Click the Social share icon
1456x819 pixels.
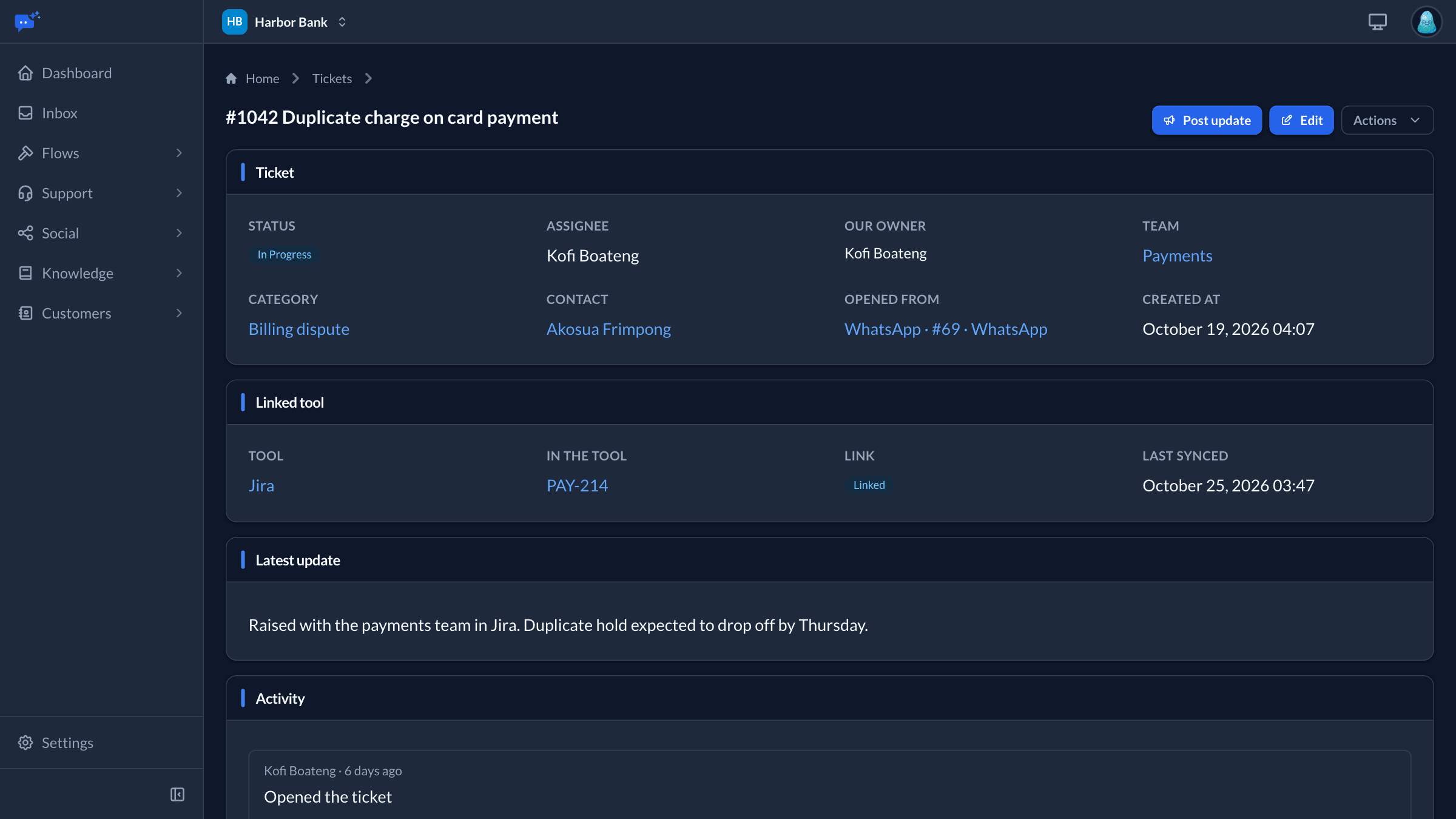25,233
